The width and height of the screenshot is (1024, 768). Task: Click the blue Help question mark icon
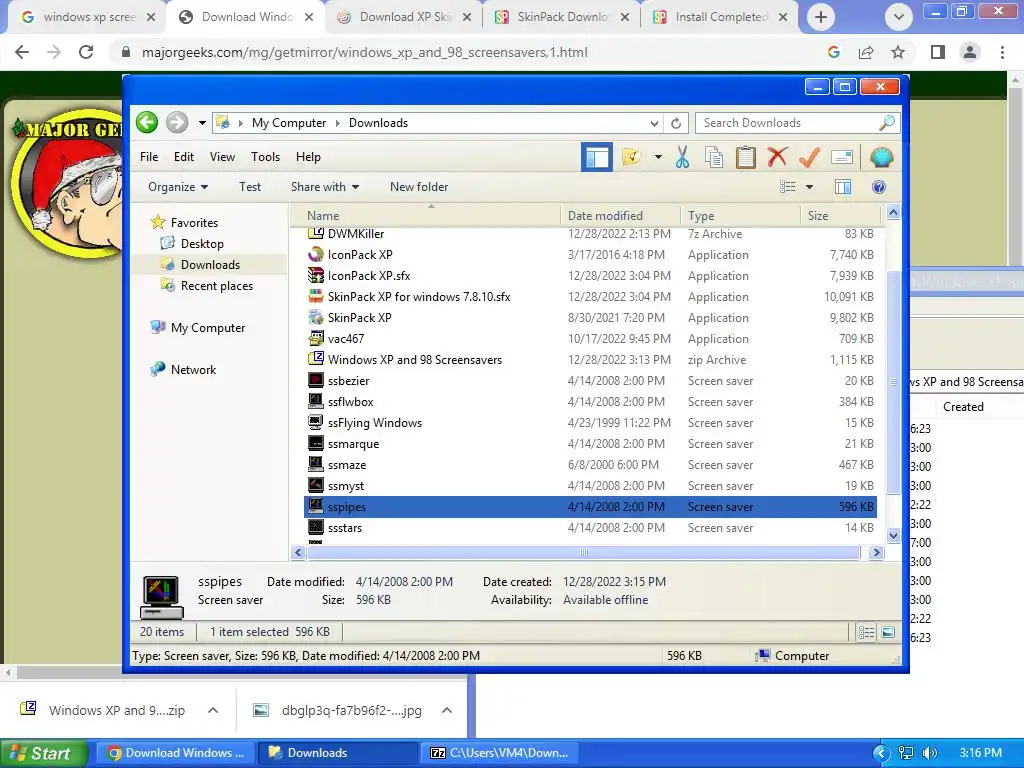pos(879,187)
